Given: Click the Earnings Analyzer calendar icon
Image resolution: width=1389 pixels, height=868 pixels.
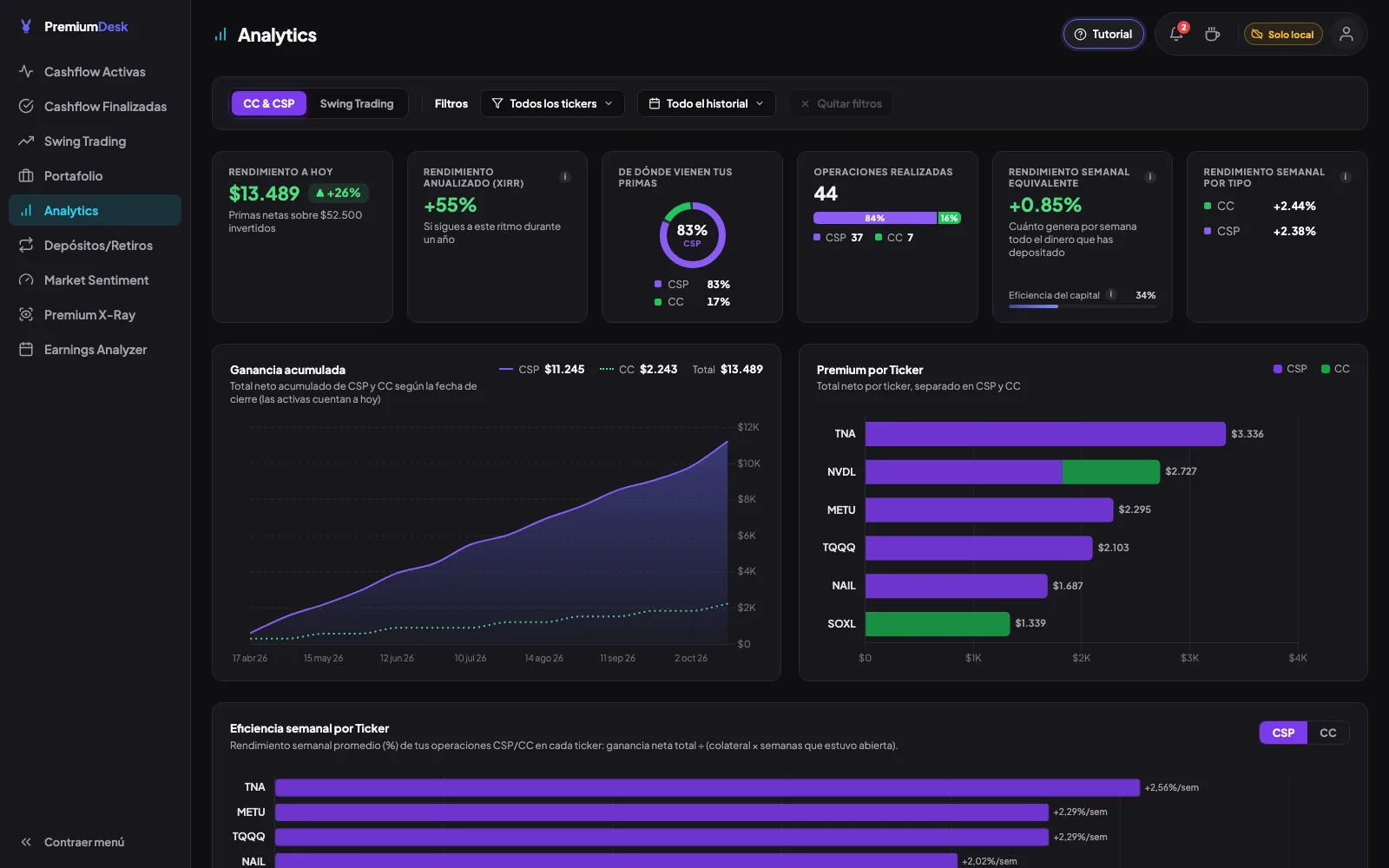Looking at the screenshot, I should coord(26,349).
